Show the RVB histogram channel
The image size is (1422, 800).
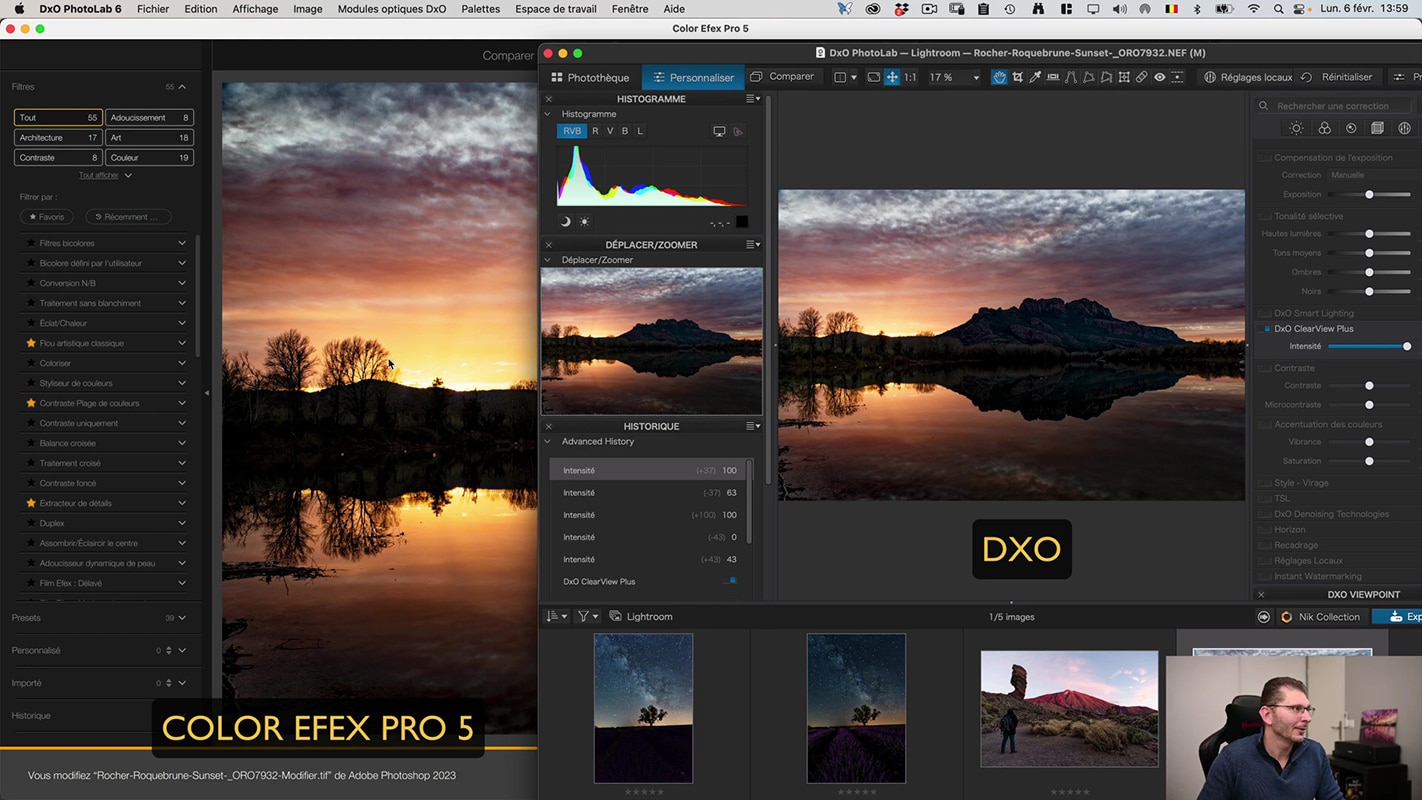click(x=571, y=131)
